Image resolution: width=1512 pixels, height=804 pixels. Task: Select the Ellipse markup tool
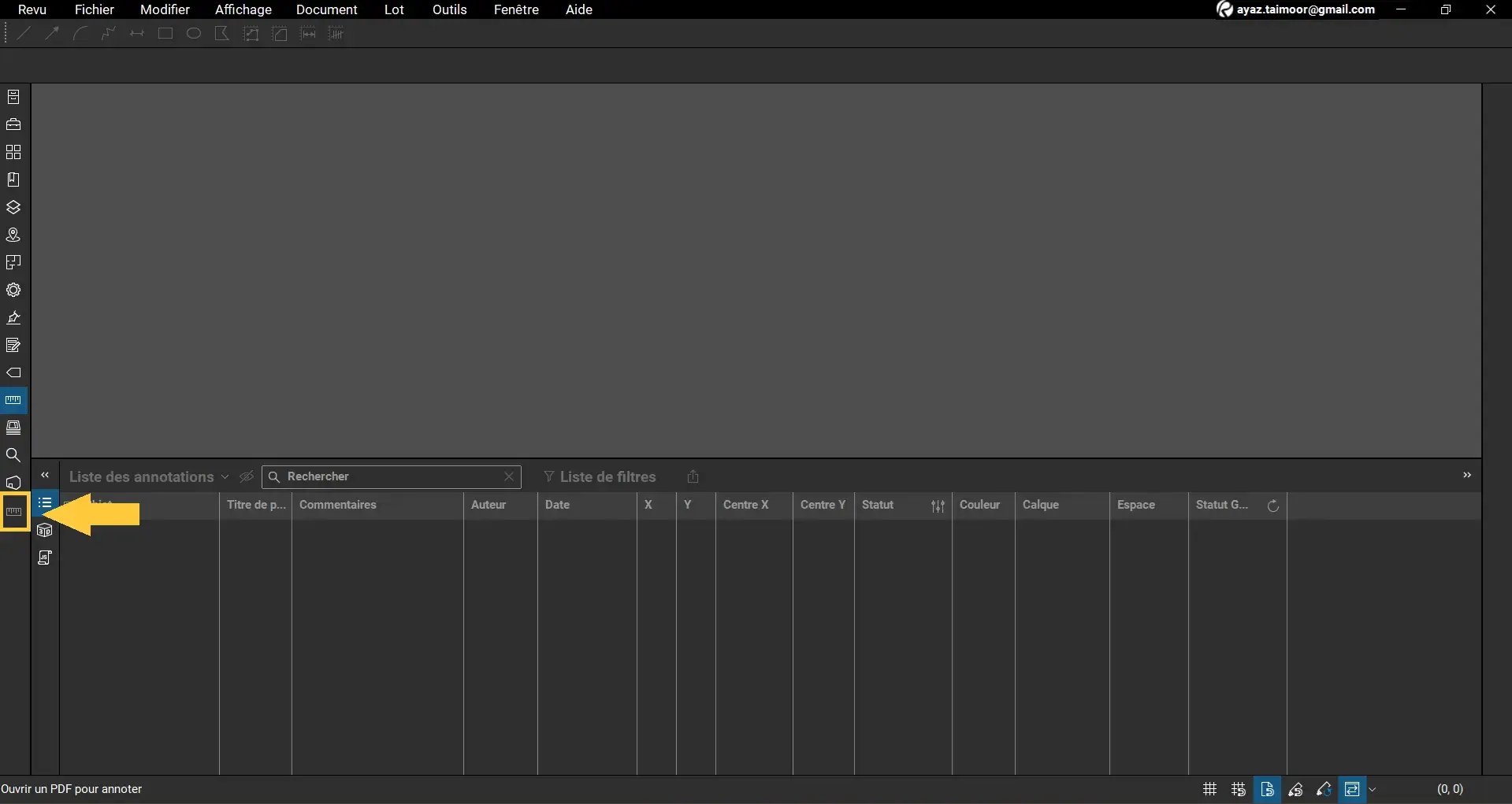point(193,33)
